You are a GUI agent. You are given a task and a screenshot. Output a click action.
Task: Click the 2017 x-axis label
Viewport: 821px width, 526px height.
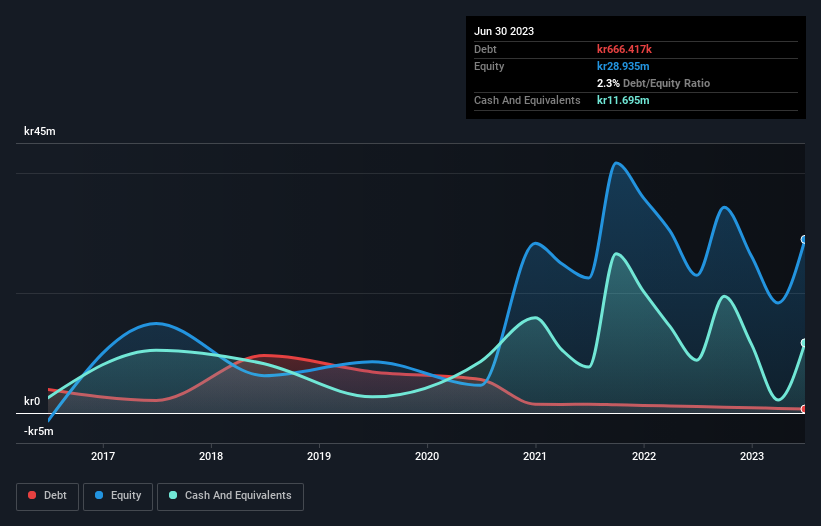tap(103, 456)
